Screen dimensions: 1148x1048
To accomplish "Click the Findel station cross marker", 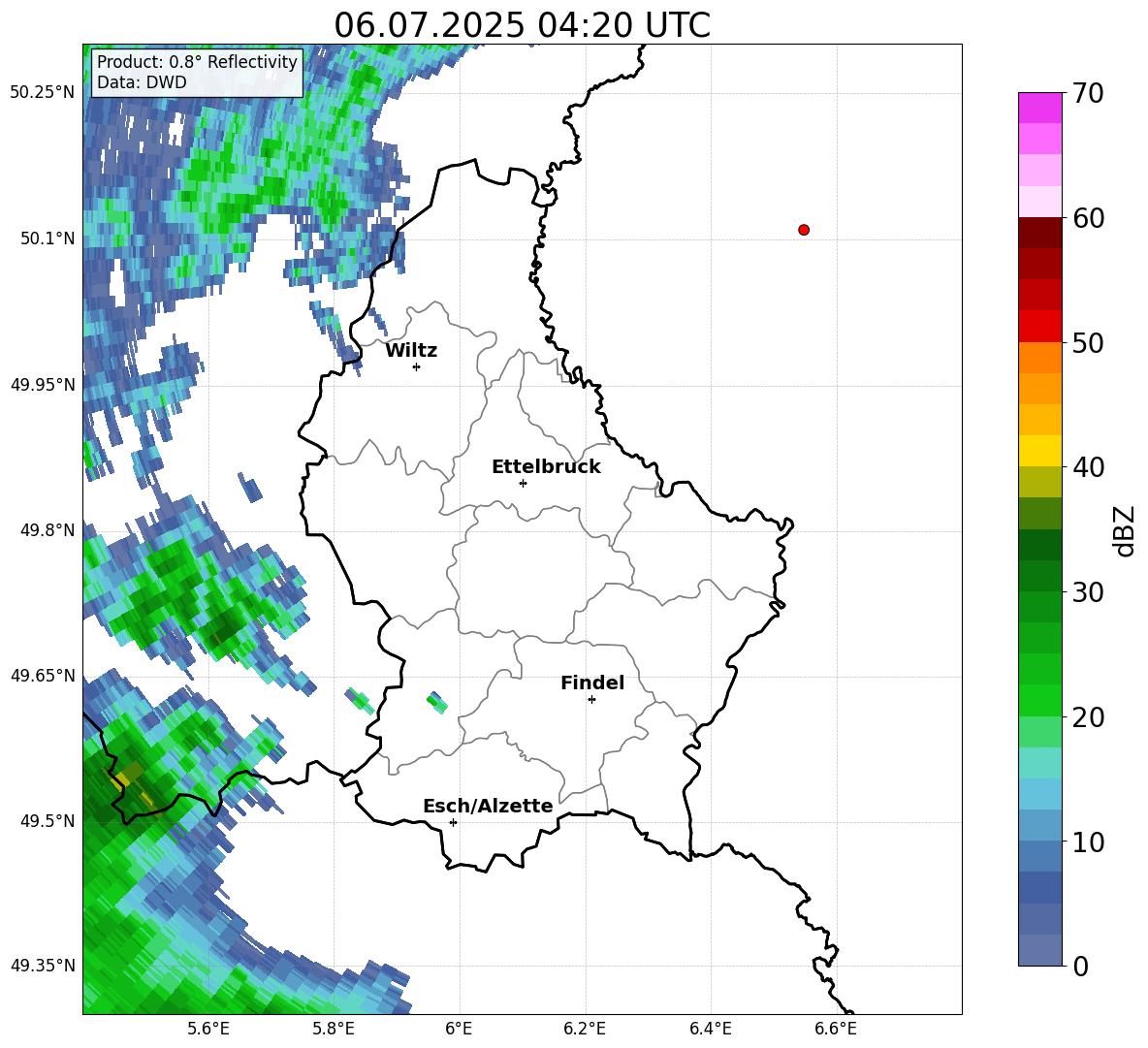I will pos(591,700).
